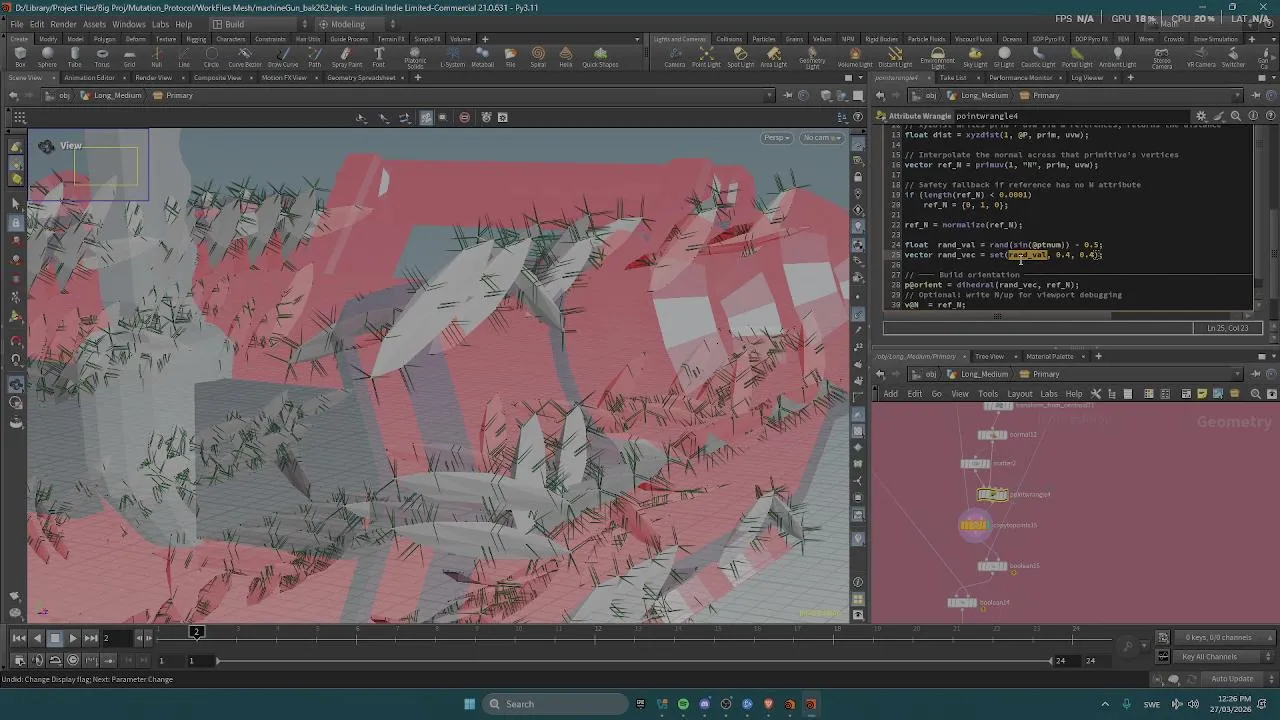This screenshot has width=1280, height=720.
Task: Expand the scene view path dropdown arrow
Action: coord(770,96)
